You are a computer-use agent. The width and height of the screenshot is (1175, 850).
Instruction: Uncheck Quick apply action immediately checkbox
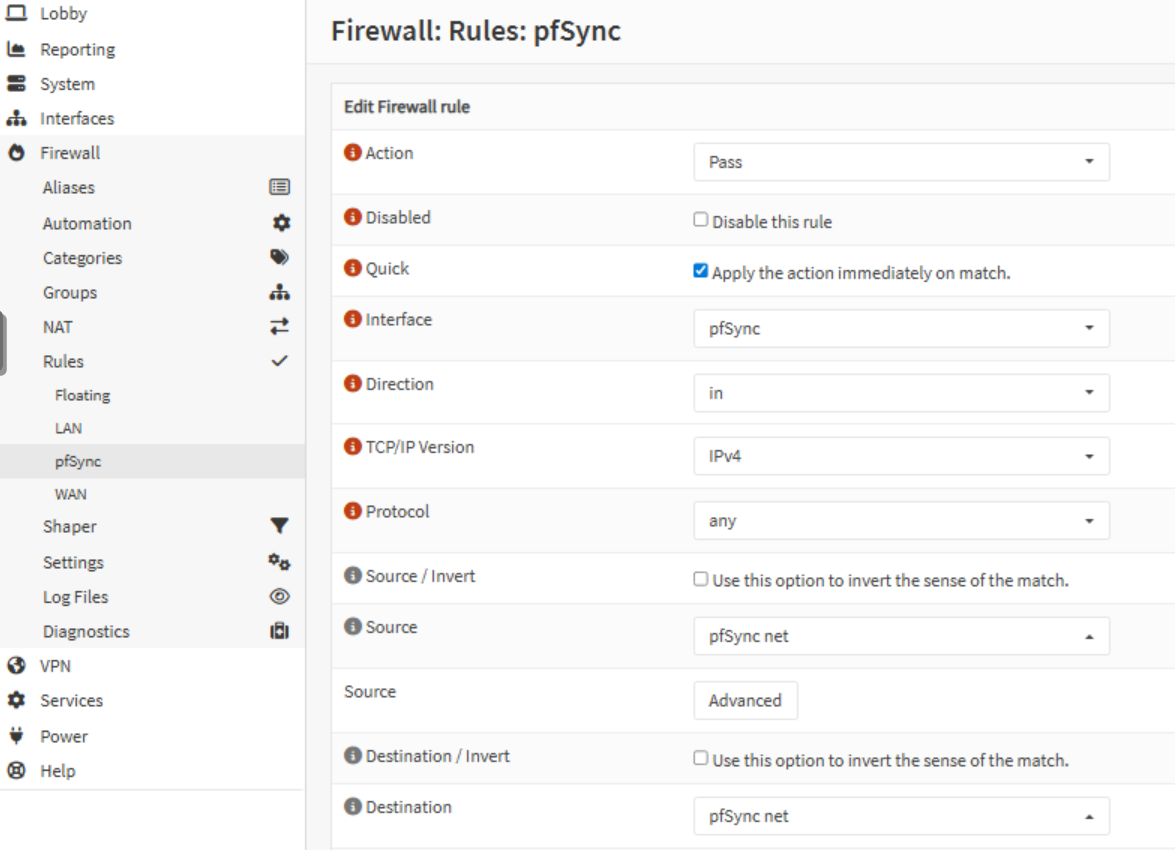pos(701,271)
